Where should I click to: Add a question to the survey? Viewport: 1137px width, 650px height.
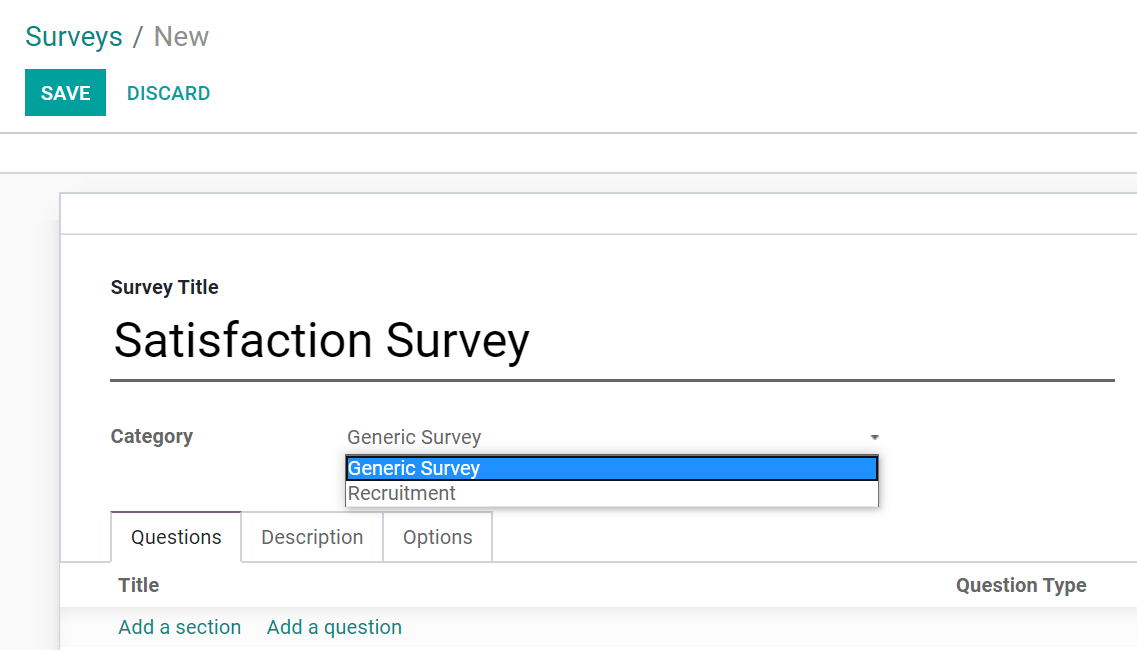coord(334,627)
